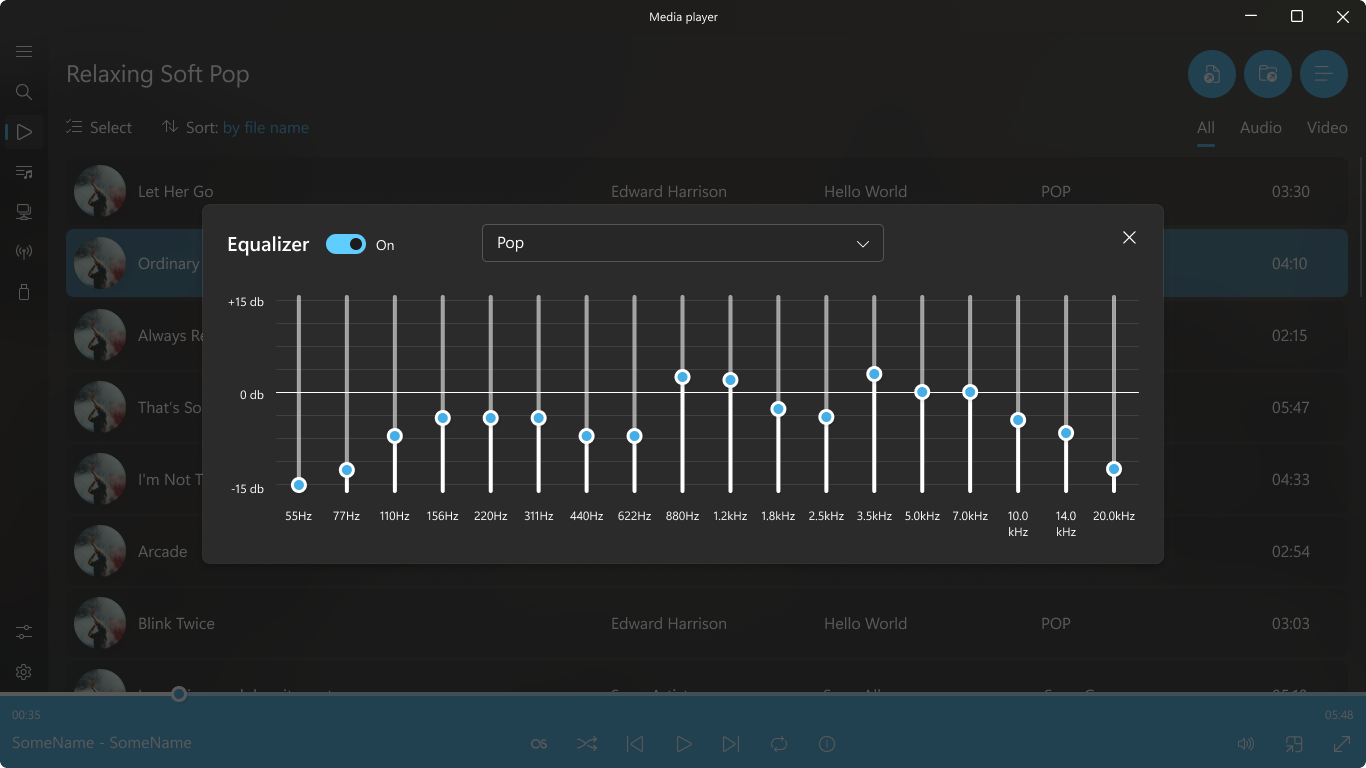Open the Search sidebar icon

(x=24, y=92)
